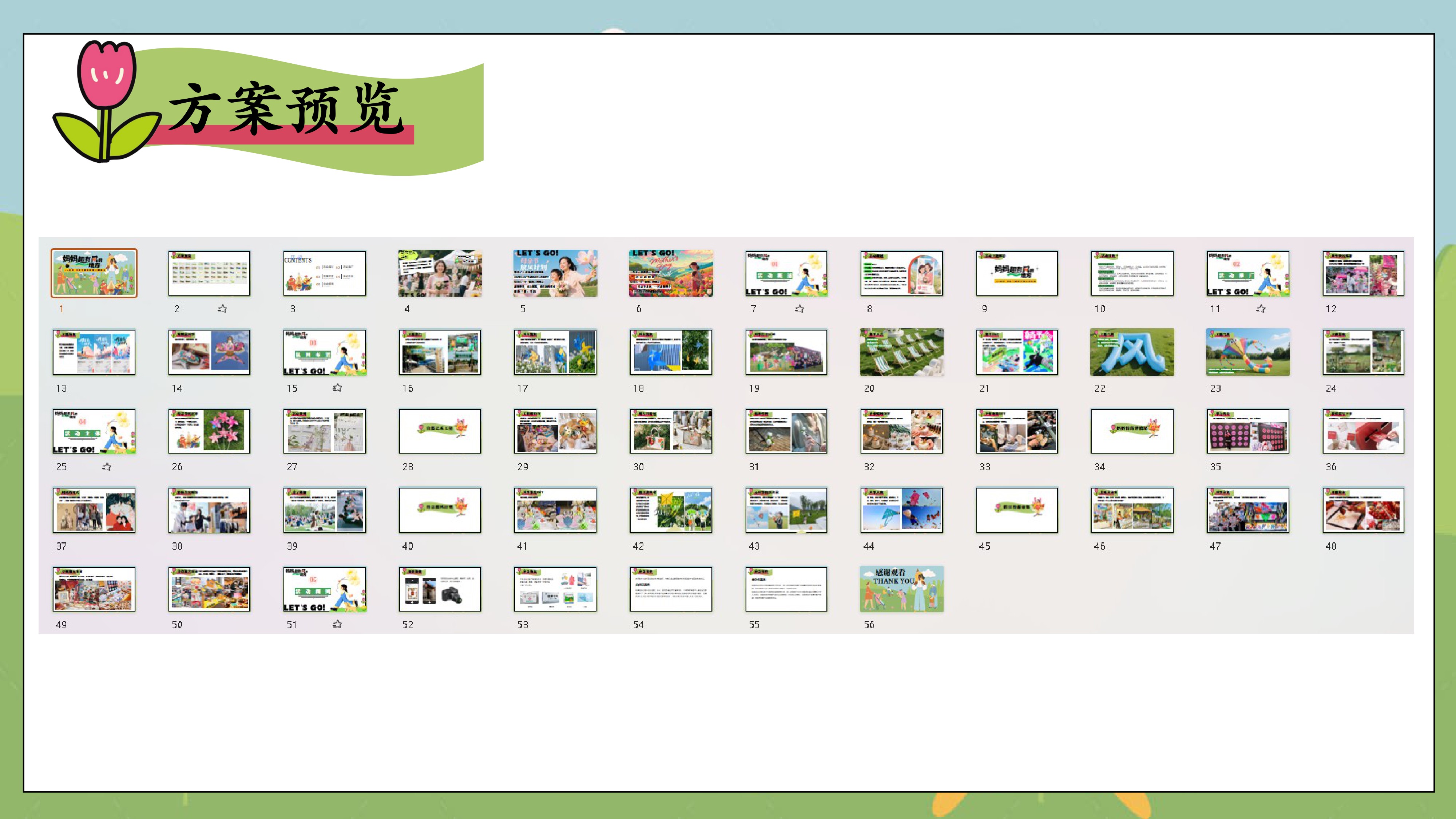Open the slide 3 CONTENTS thumbnail

click(325, 273)
